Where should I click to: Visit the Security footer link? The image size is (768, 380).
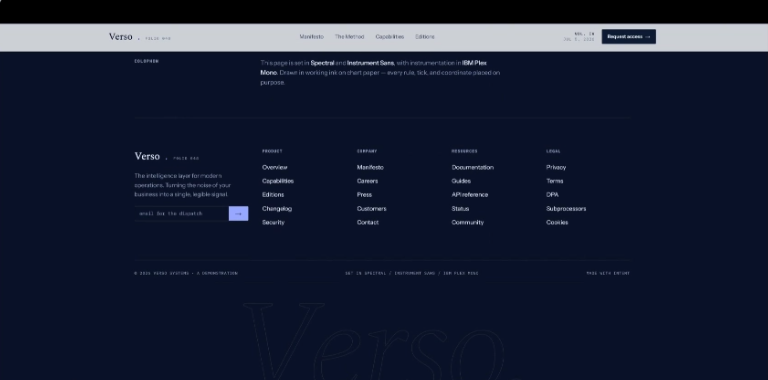(273, 222)
